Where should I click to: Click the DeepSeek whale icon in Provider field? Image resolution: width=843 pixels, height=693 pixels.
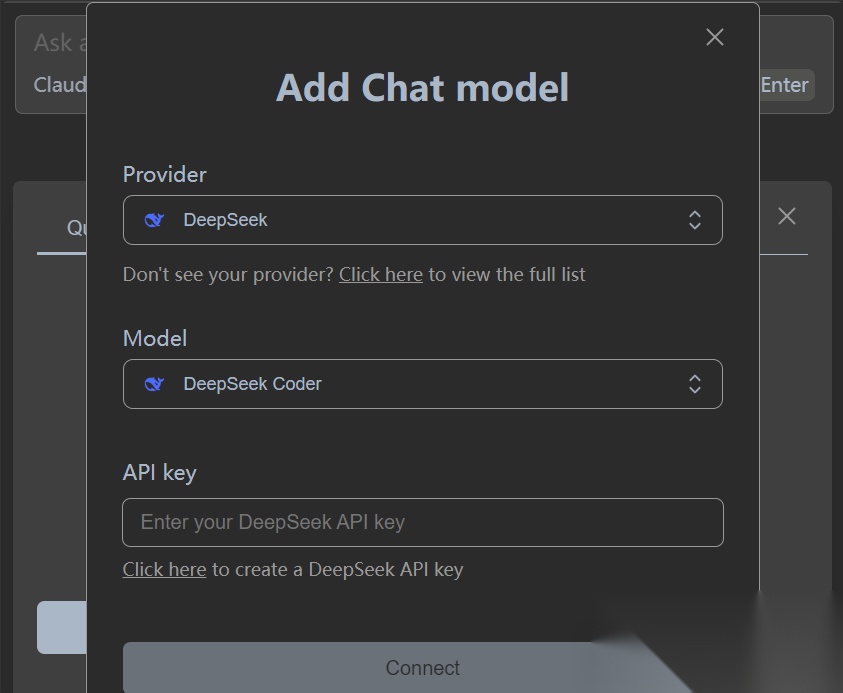(154, 220)
